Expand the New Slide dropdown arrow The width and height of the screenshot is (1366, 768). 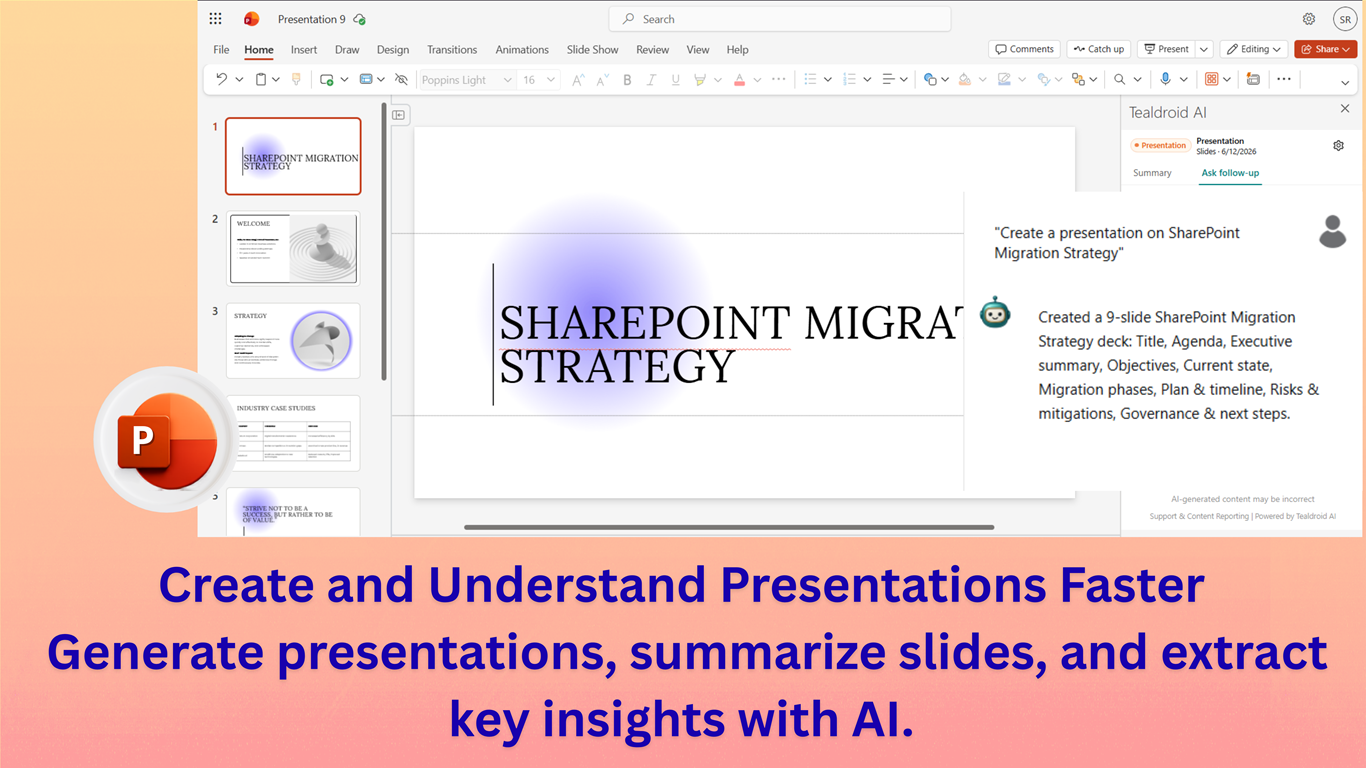click(x=344, y=79)
